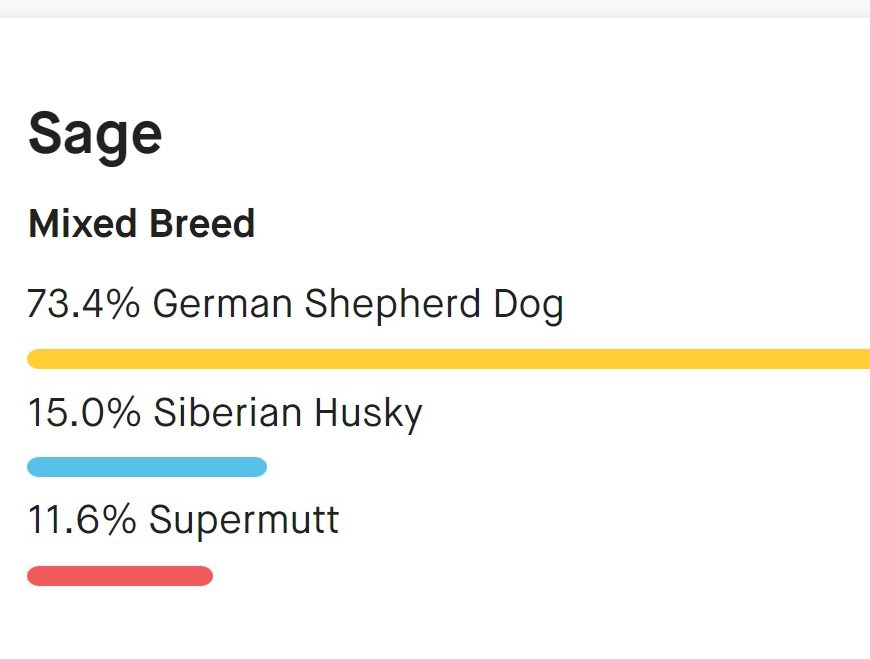The image size is (870, 659).
Task: Click the red Supermutt percentage bar
Action: (120, 576)
